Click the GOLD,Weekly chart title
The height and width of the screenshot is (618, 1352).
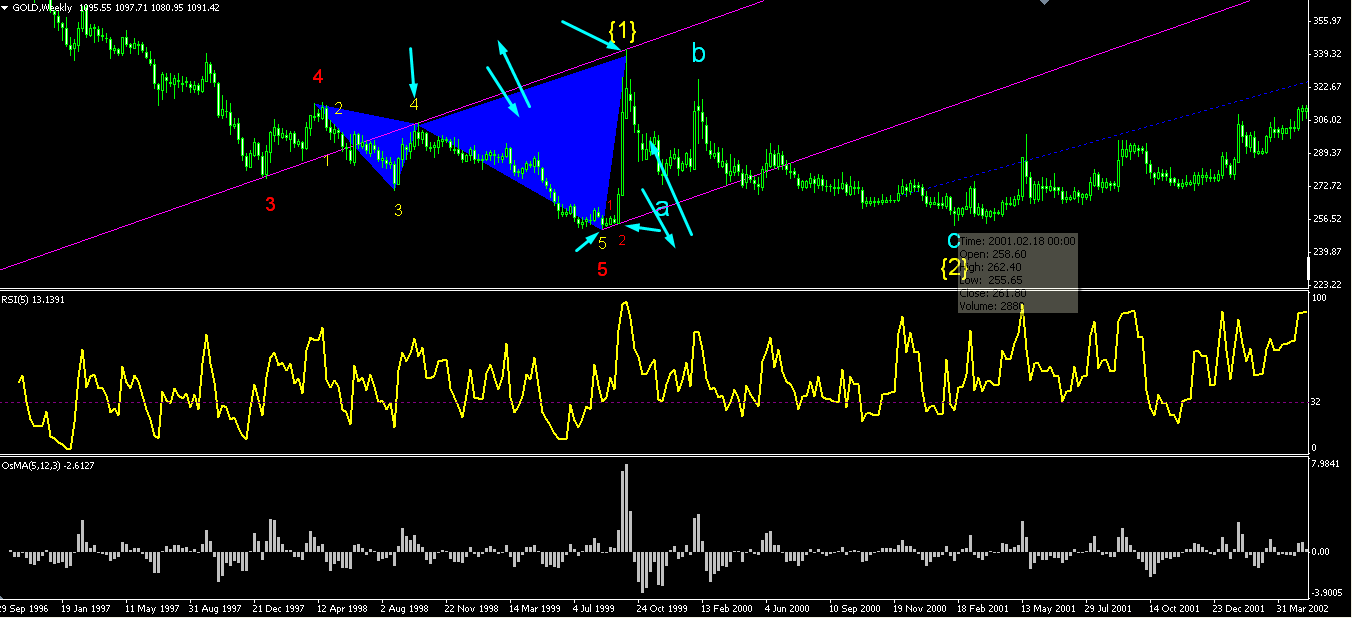[x=42, y=7]
